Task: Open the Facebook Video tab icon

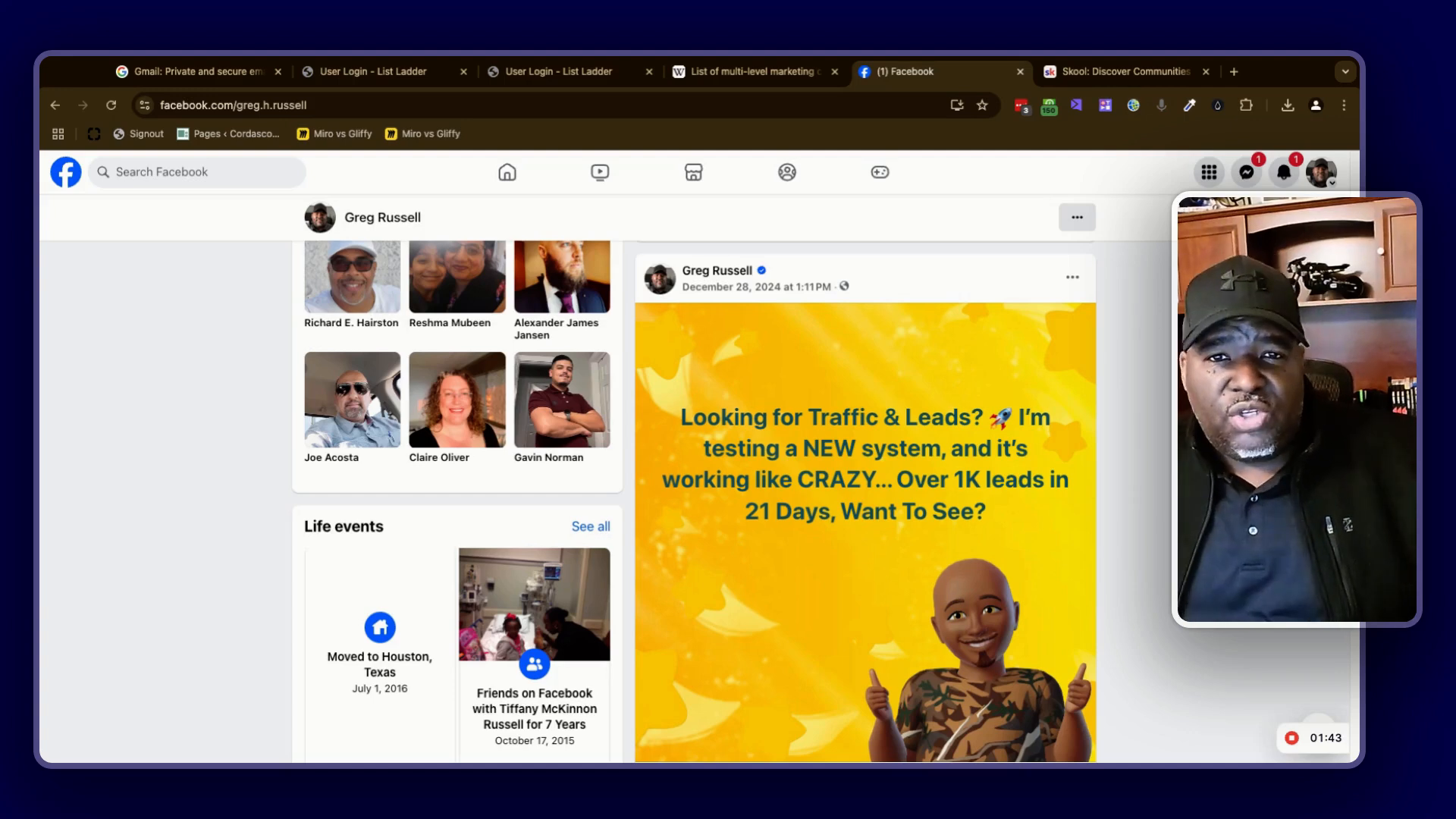Action: click(x=600, y=172)
